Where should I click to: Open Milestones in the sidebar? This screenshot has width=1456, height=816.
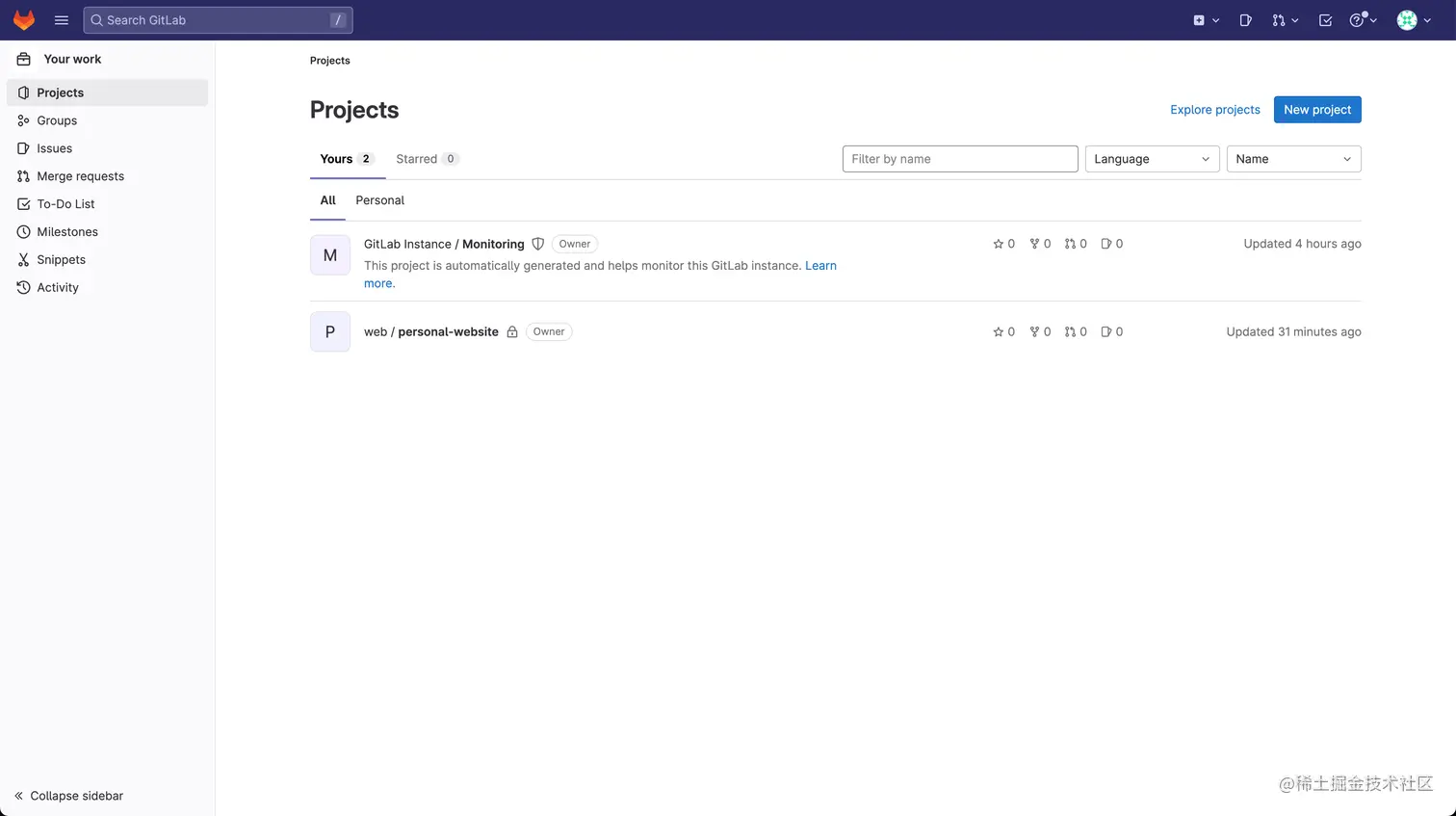[107, 232]
